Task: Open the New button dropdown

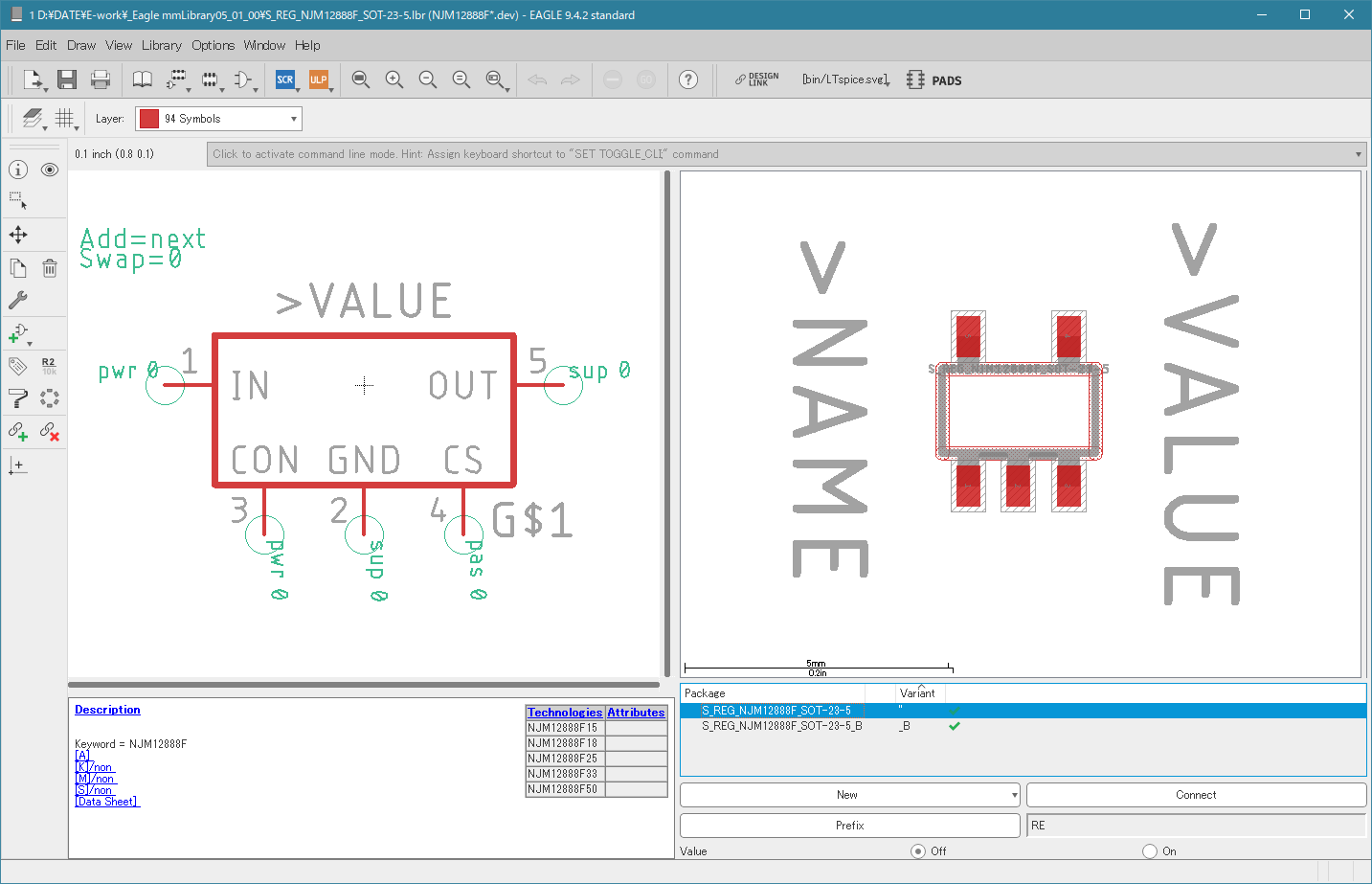Action: click(x=1014, y=795)
